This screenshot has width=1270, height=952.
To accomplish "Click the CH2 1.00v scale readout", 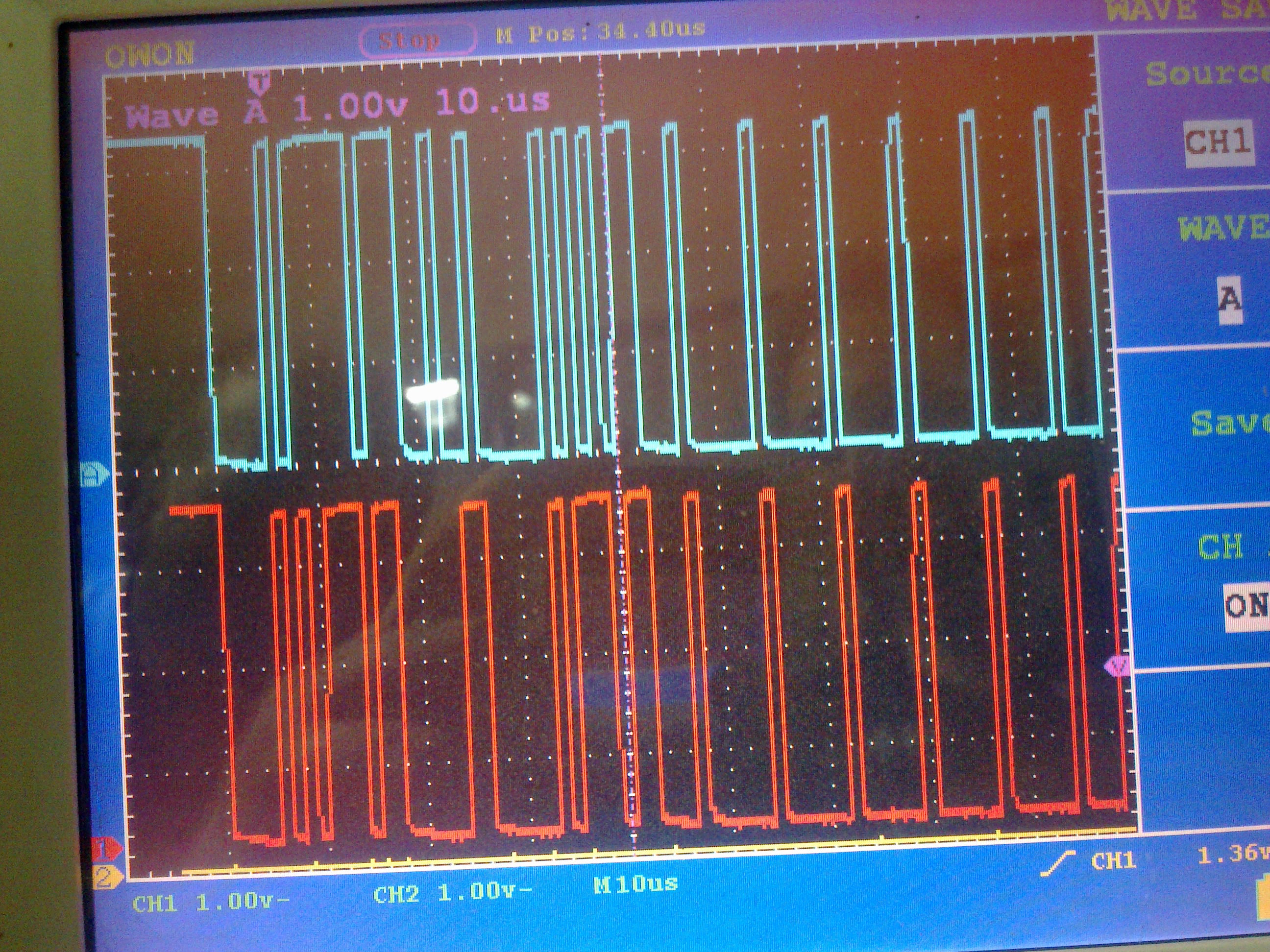I will click(x=452, y=893).
